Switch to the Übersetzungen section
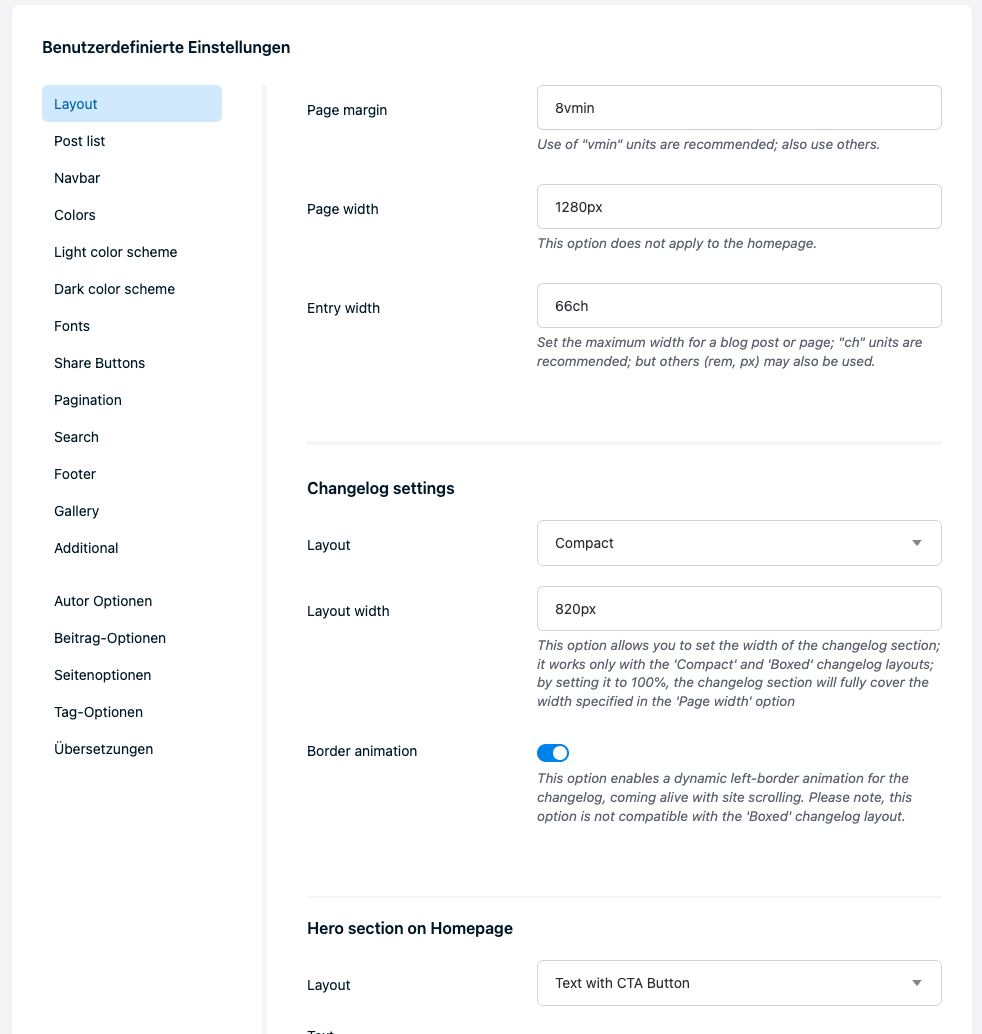The height and width of the screenshot is (1034, 982). [103, 749]
